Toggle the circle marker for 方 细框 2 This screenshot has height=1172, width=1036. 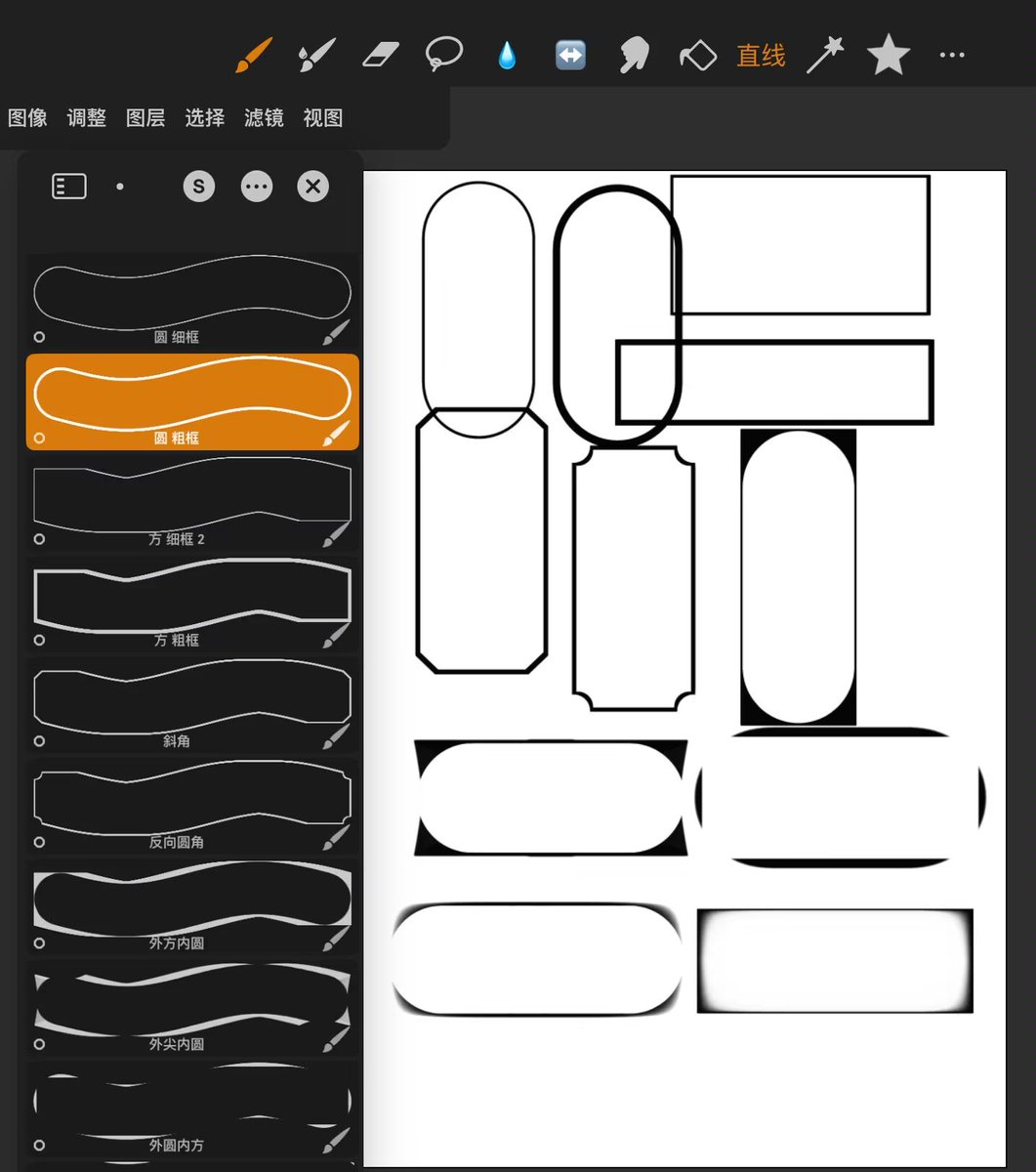[x=39, y=539]
